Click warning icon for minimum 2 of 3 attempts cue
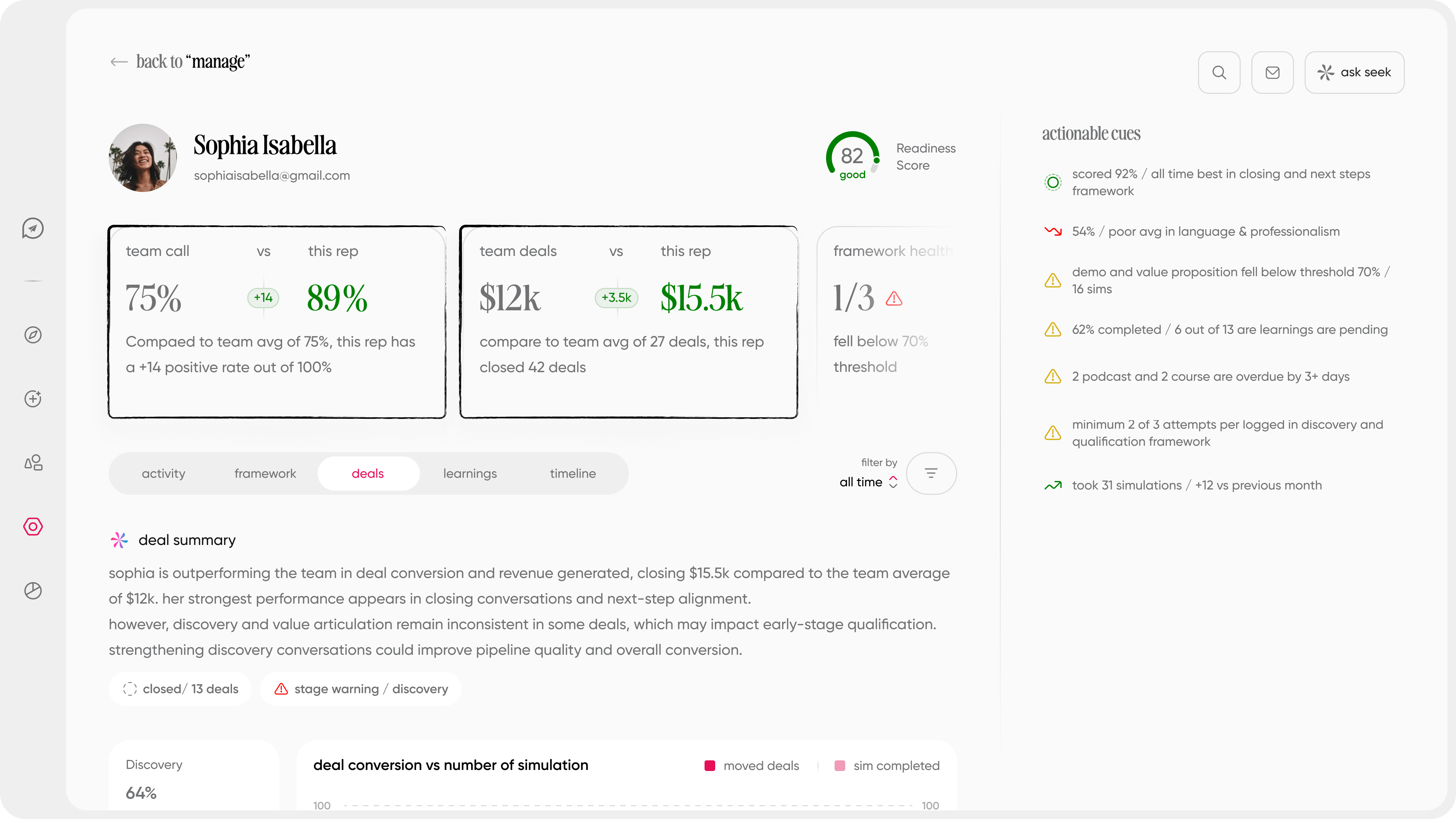Image resolution: width=1456 pixels, height=819 pixels. pos(1052,433)
